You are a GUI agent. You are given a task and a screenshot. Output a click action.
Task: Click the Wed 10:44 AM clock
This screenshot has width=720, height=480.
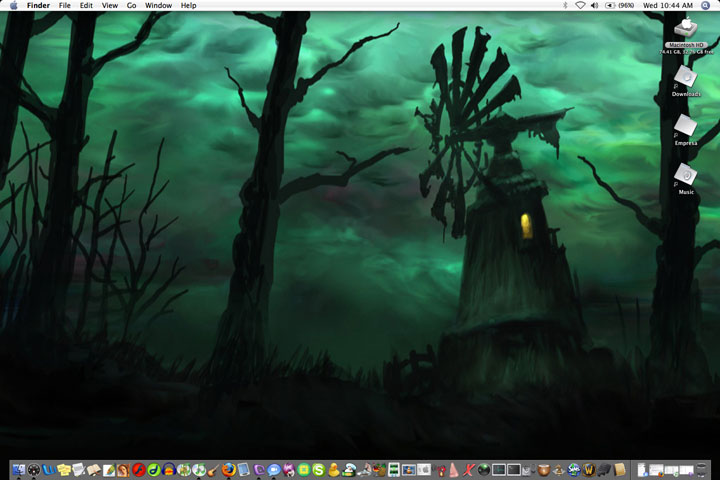pyautogui.click(x=668, y=6)
